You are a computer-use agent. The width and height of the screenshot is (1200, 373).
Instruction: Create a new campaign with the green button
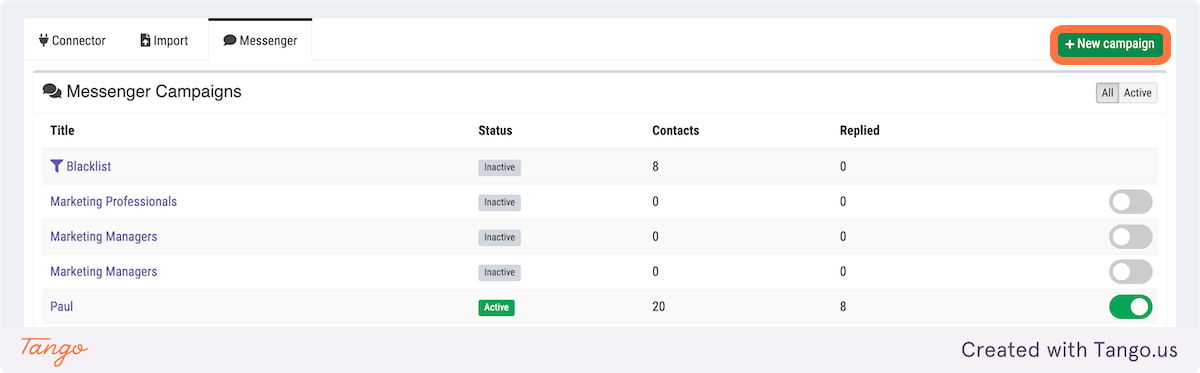(1109, 44)
